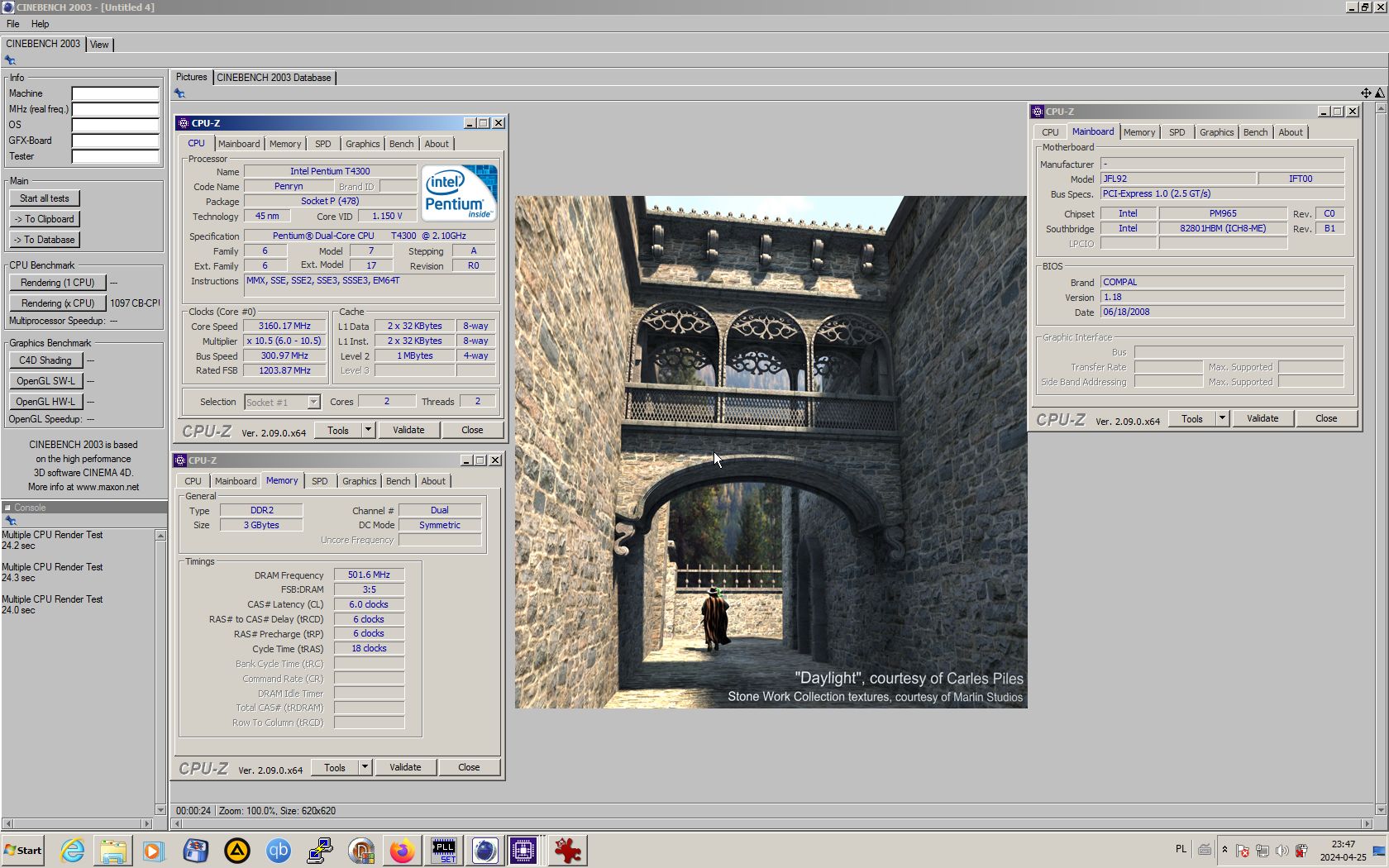Click the on-screen keyboard tray icon

[1205, 850]
